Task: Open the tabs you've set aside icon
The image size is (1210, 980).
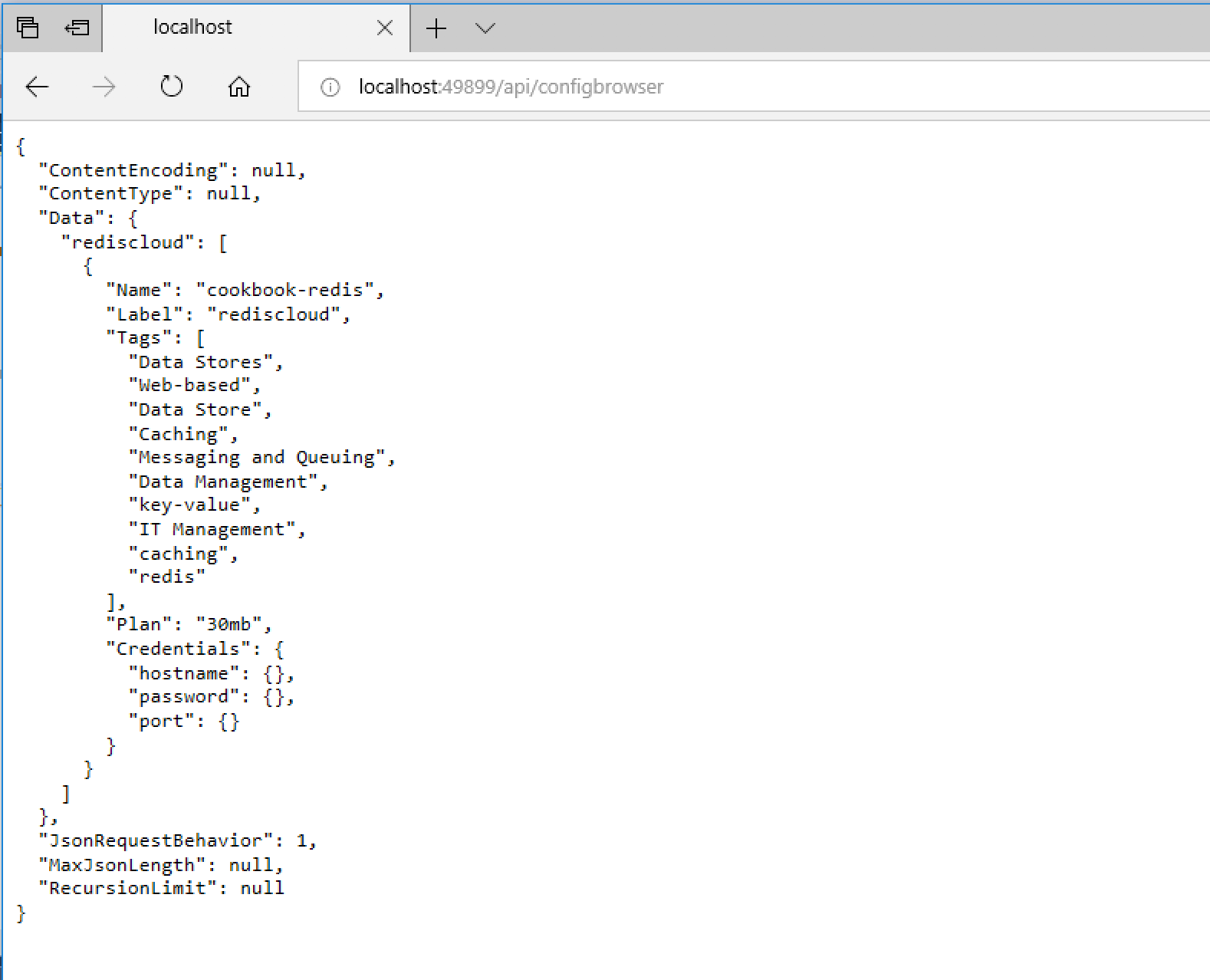Action: 28,28
